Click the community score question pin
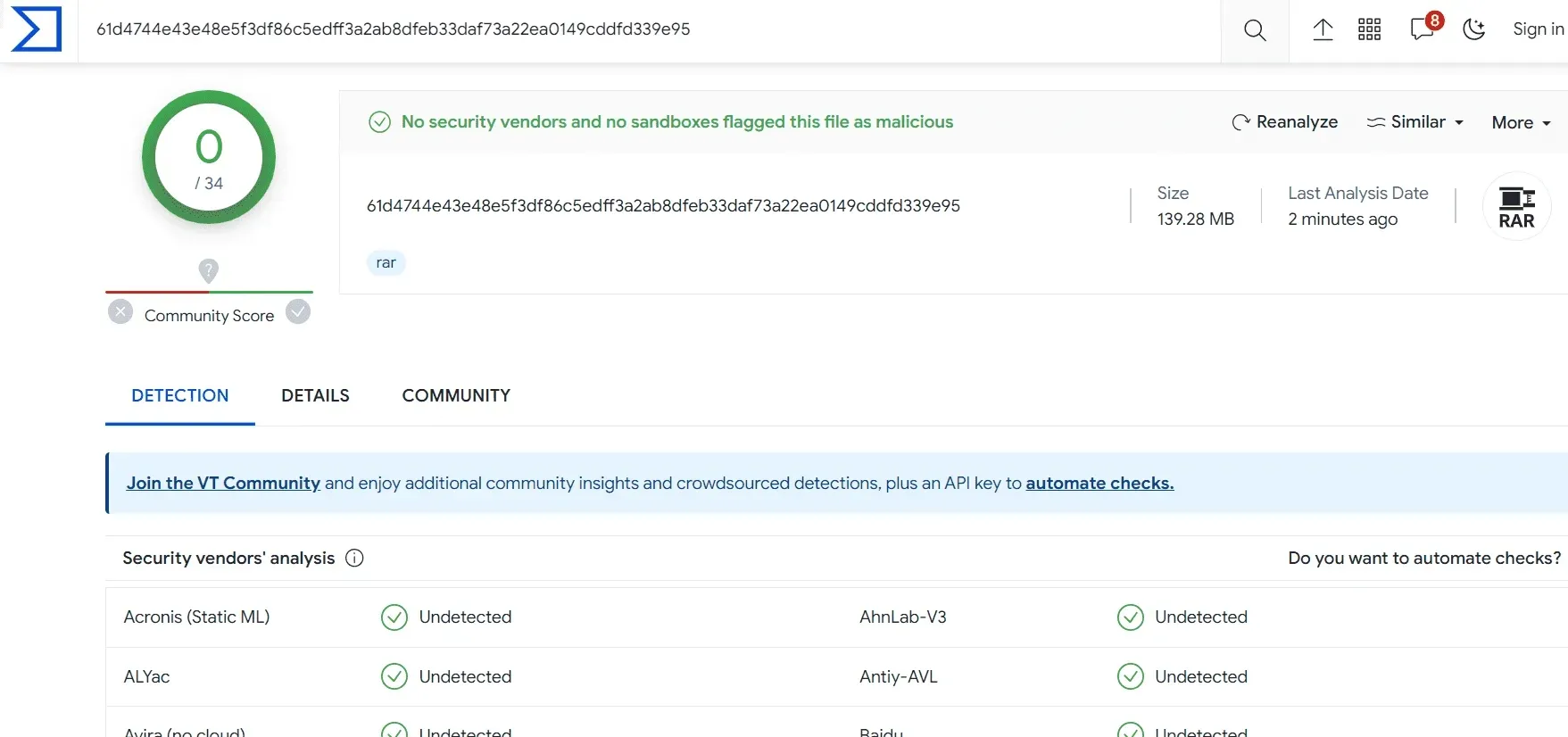The width and height of the screenshot is (1568, 737). 208,270
